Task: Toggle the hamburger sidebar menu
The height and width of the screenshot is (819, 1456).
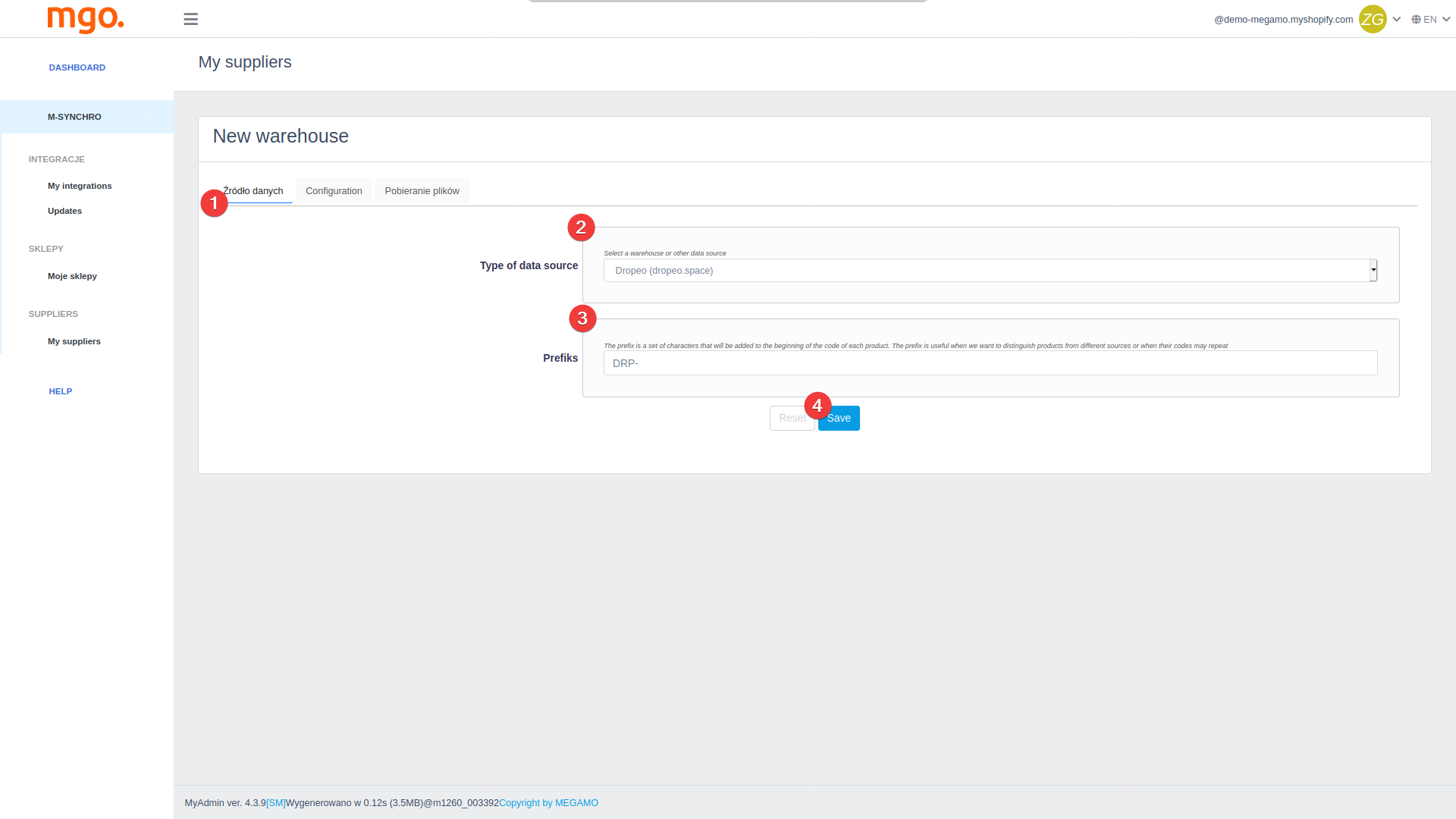Action: click(190, 19)
